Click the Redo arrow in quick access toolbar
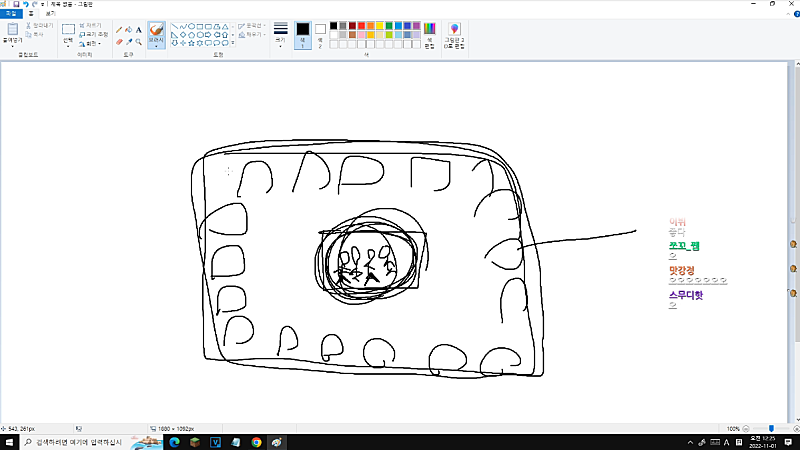The height and width of the screenshot is (450, 800). (35, 4)
